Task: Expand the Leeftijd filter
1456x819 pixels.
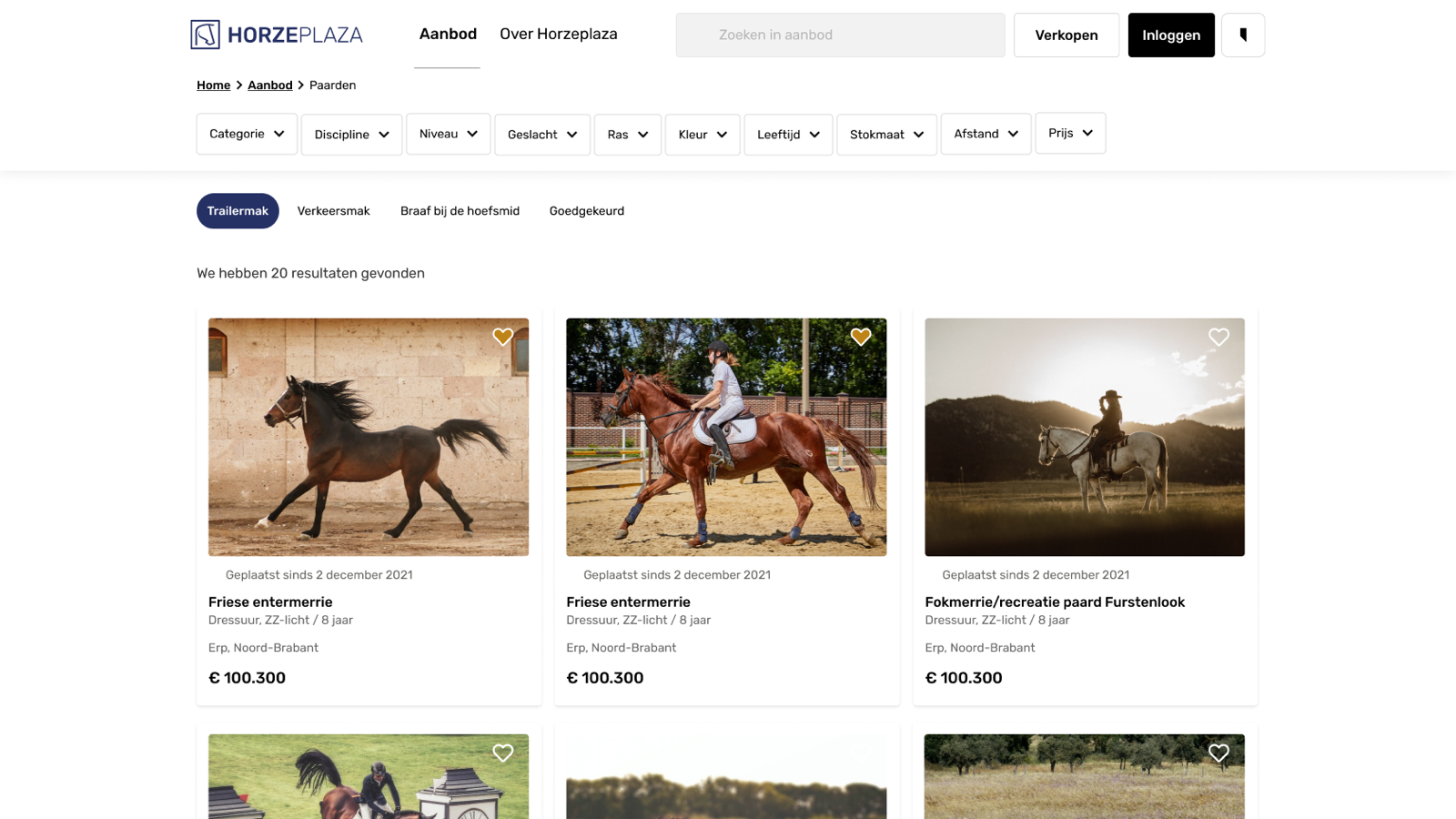Action: (x=788, y=135)
